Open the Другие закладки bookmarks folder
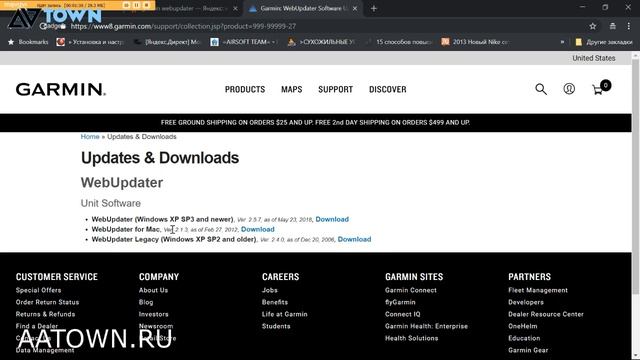Screen dimensions: 640x360 pos(604,42)
